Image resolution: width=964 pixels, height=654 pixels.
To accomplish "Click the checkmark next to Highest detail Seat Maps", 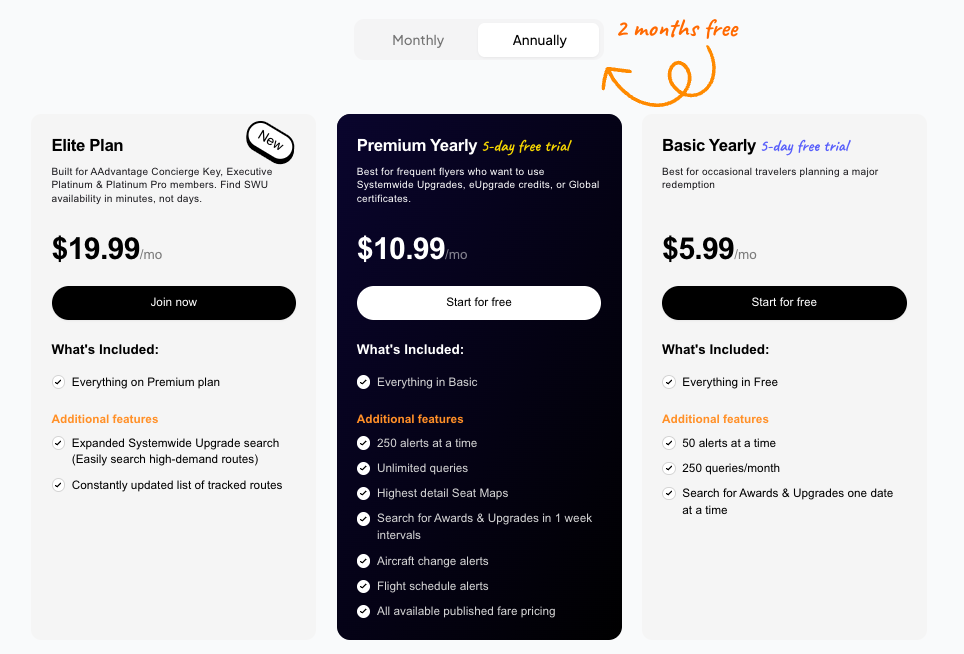I will tap(363, 493).
